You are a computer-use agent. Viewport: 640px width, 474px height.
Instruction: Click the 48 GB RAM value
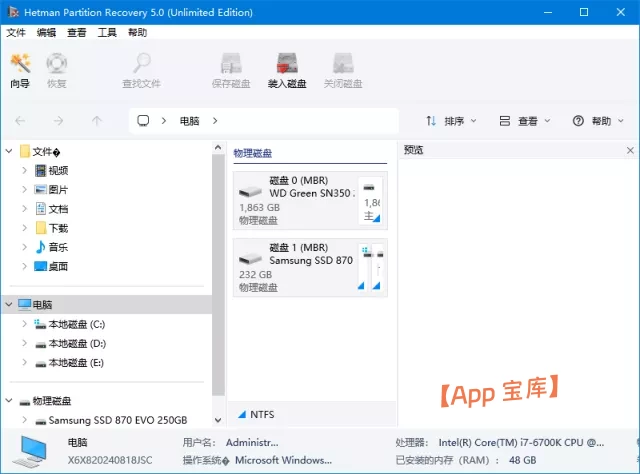[522, 460]
